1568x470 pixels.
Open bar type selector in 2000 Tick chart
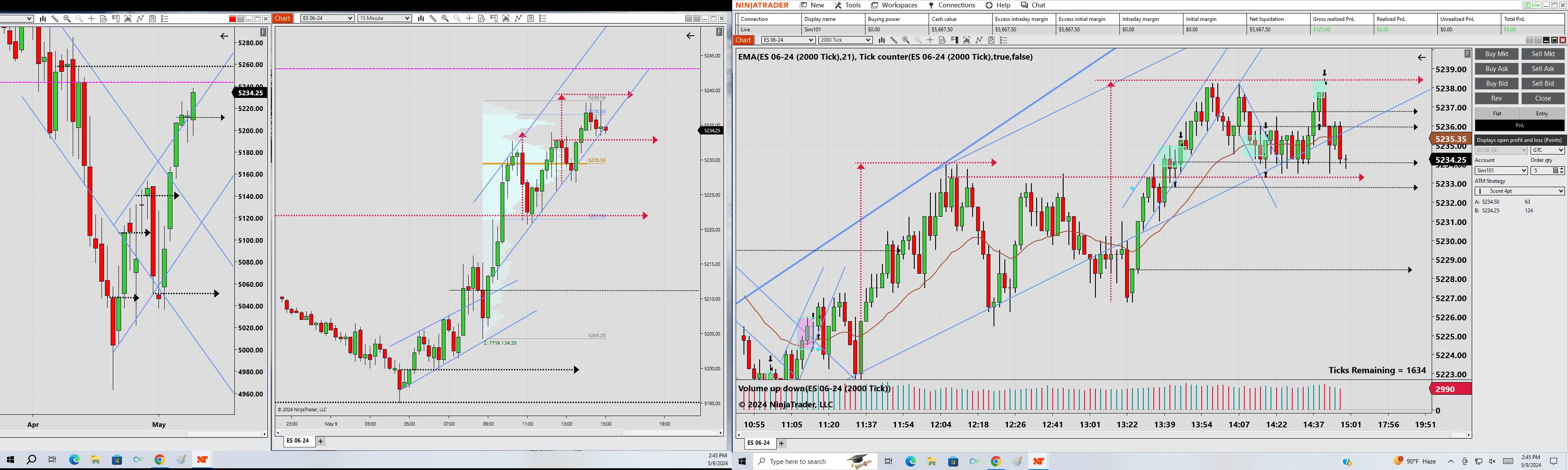(x=882, y=40)
